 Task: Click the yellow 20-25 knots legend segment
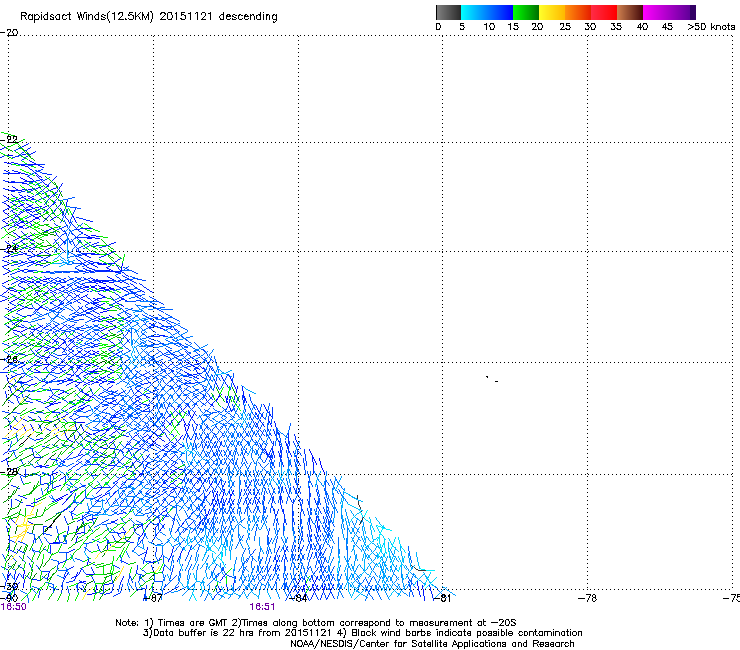click(552, 12)
